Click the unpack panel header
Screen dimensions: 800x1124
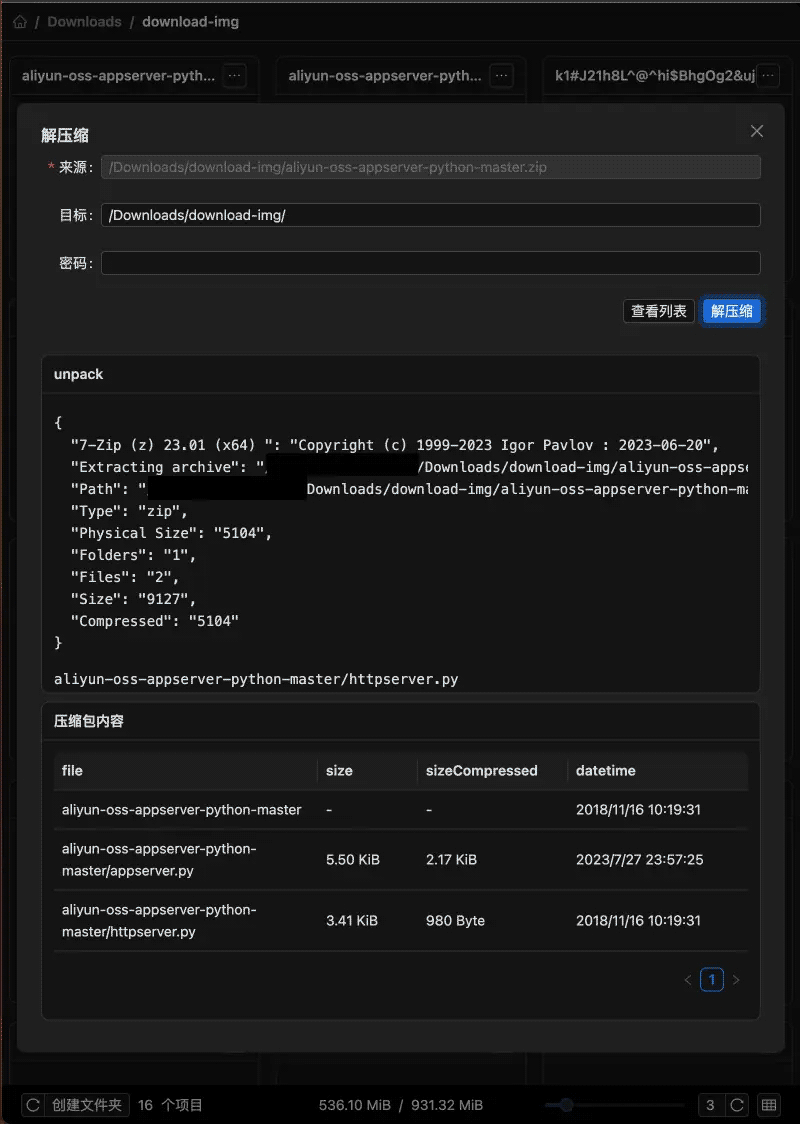pos(401,374)
